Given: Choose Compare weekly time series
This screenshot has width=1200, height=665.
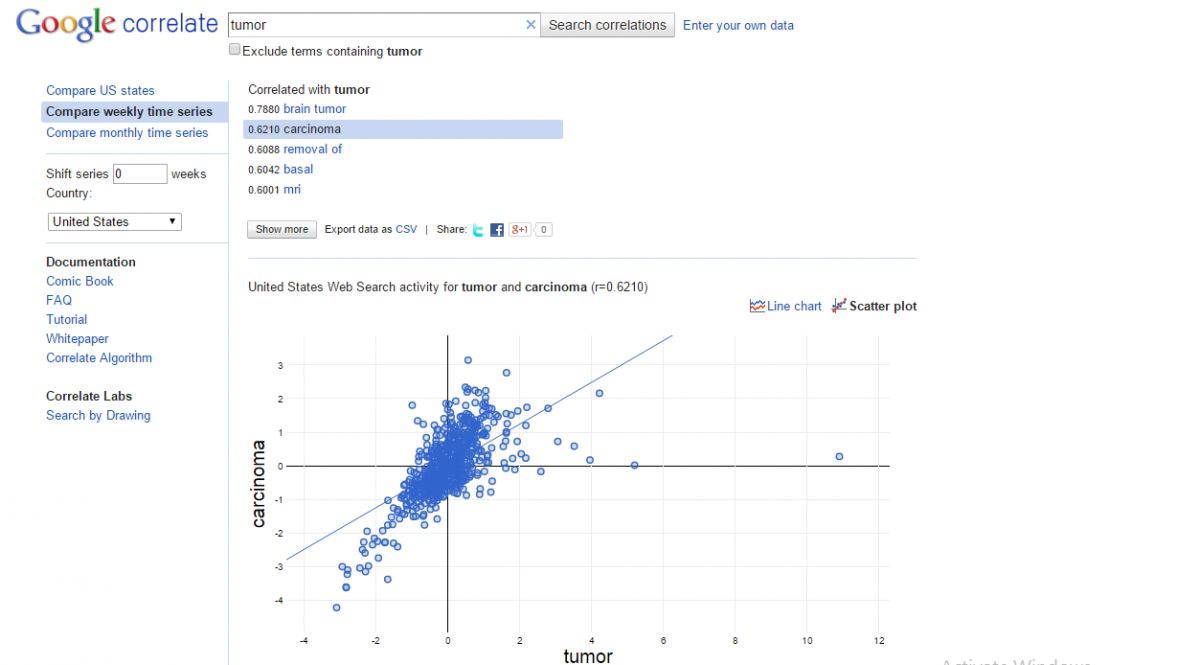Looking at the screenshot, I should [x=129, y=112].
